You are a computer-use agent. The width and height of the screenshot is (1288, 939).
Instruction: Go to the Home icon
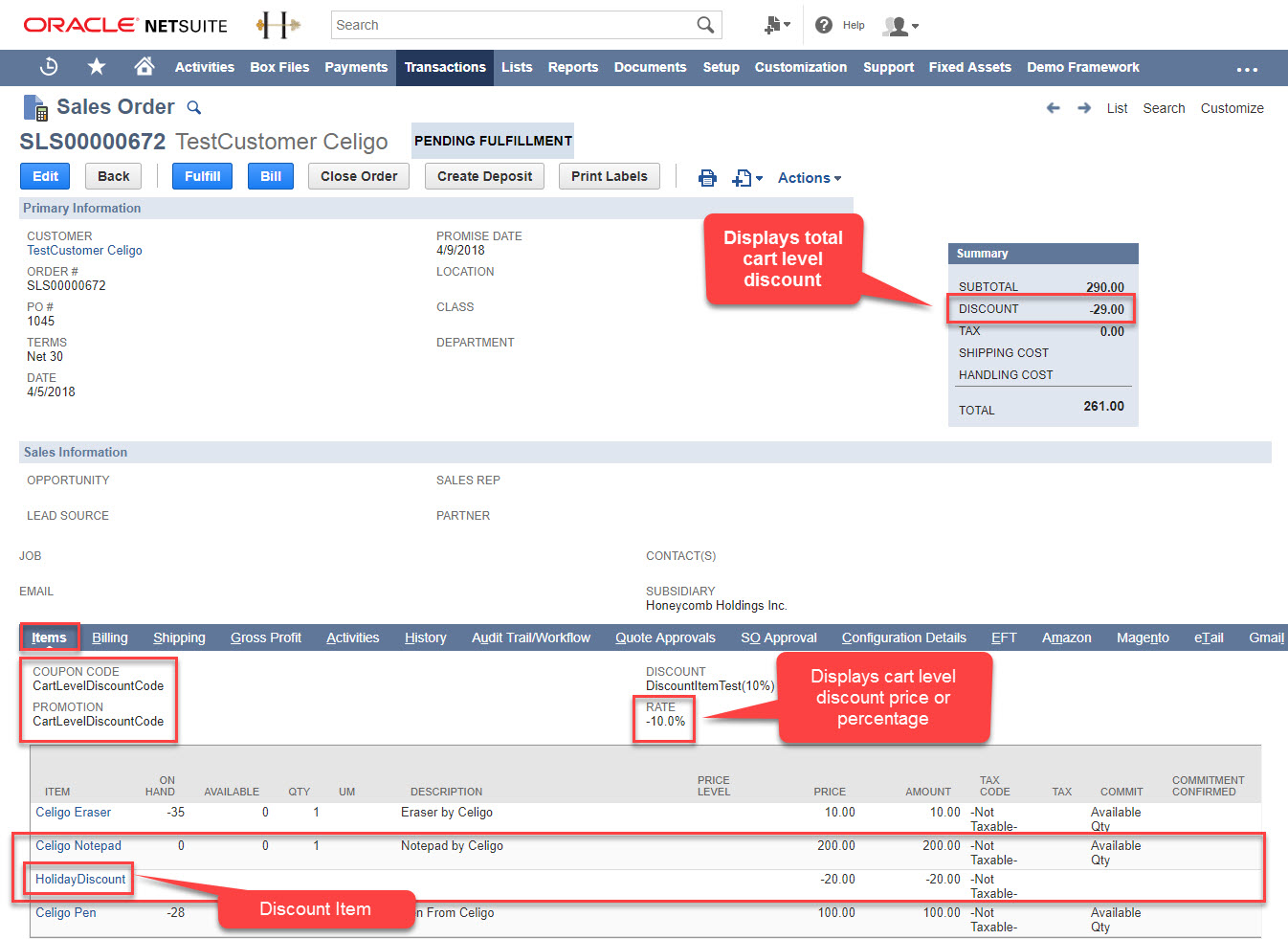coord(144,67)
